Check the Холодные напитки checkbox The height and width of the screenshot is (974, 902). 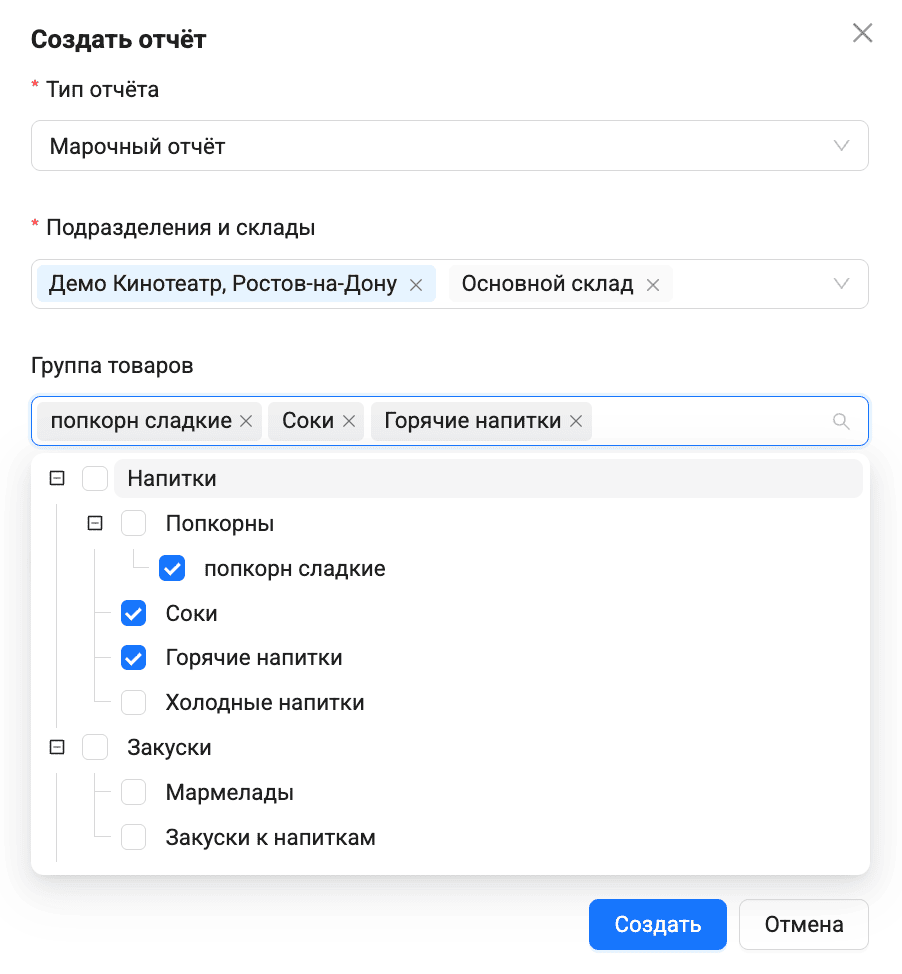pos(133,703)
